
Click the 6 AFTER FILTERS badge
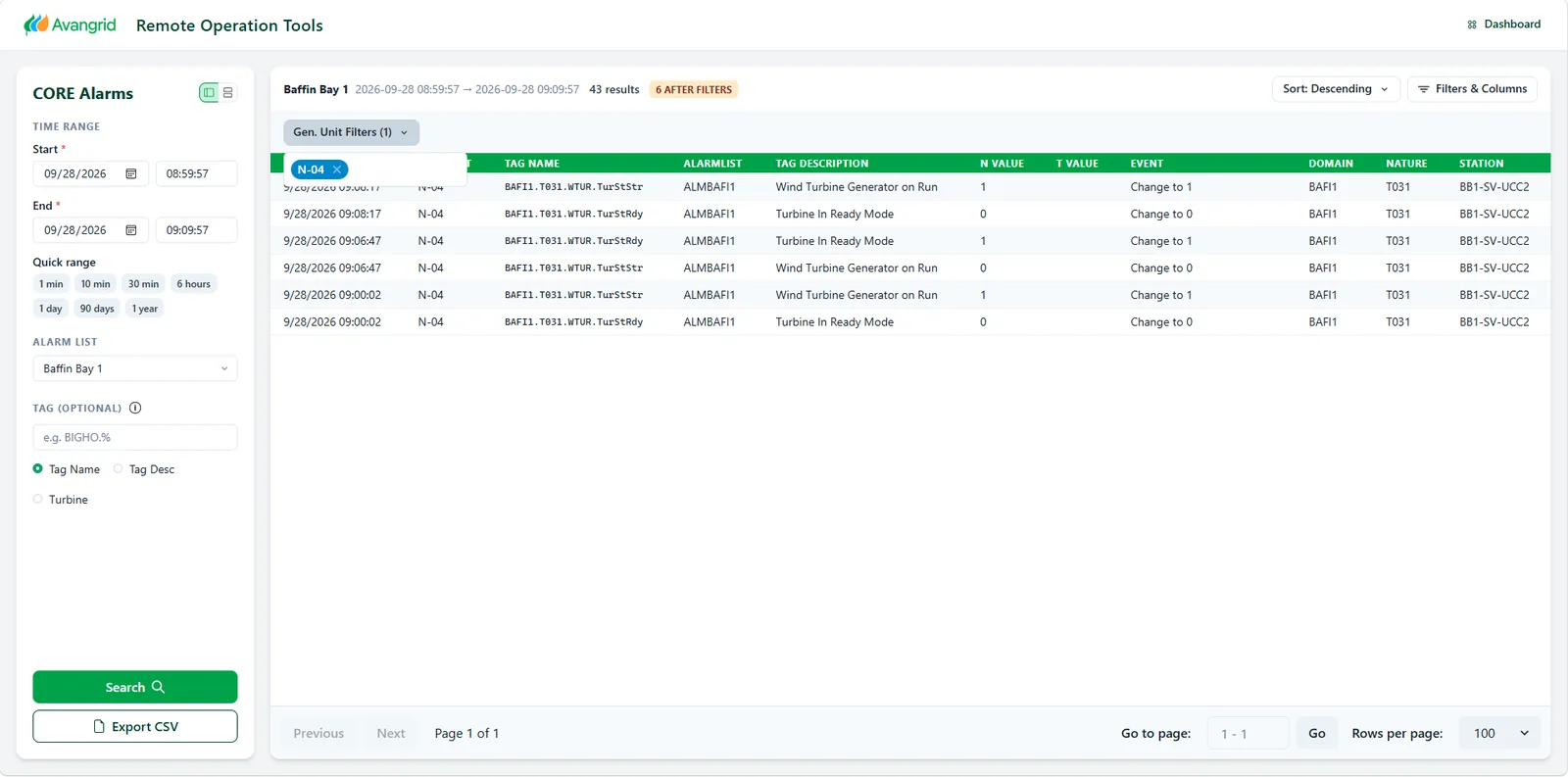[x=694, y=90]
